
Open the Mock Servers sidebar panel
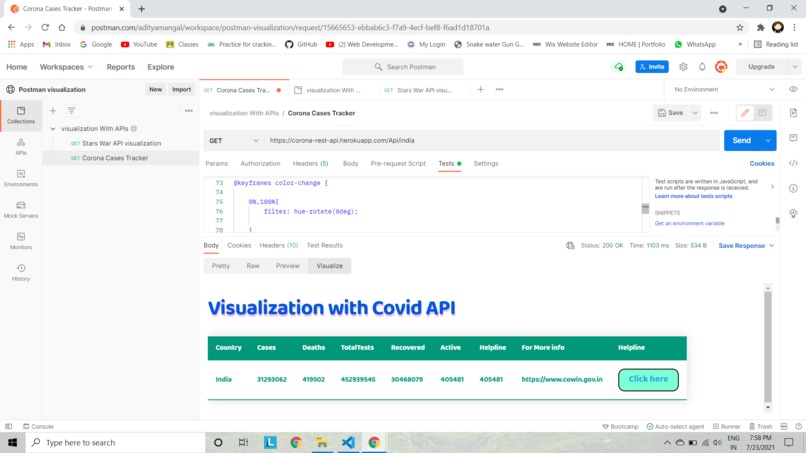[21, 209]
